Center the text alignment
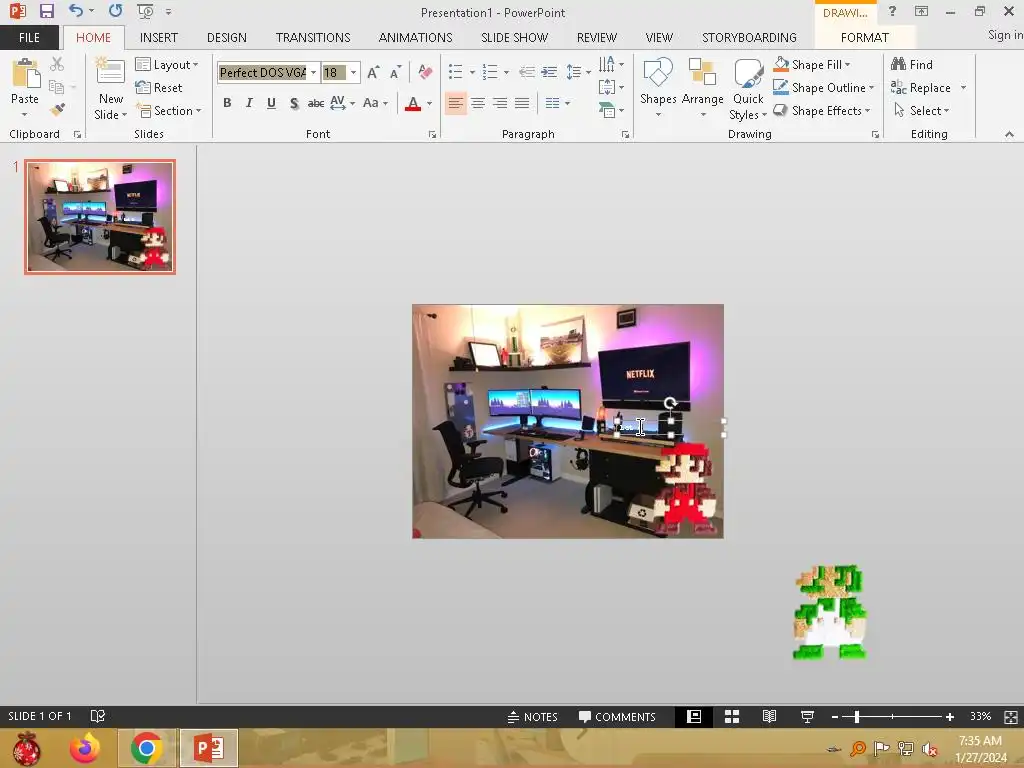The image size is (1024, 768). pos(478,103)
